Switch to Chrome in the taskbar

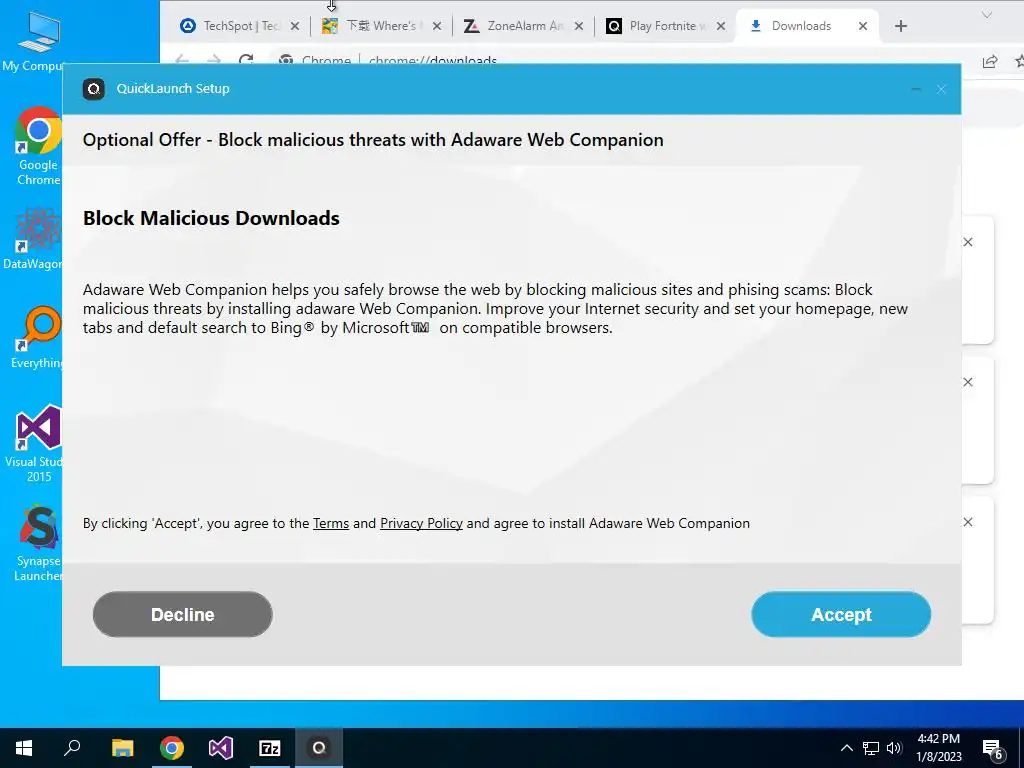click(172, 748)
